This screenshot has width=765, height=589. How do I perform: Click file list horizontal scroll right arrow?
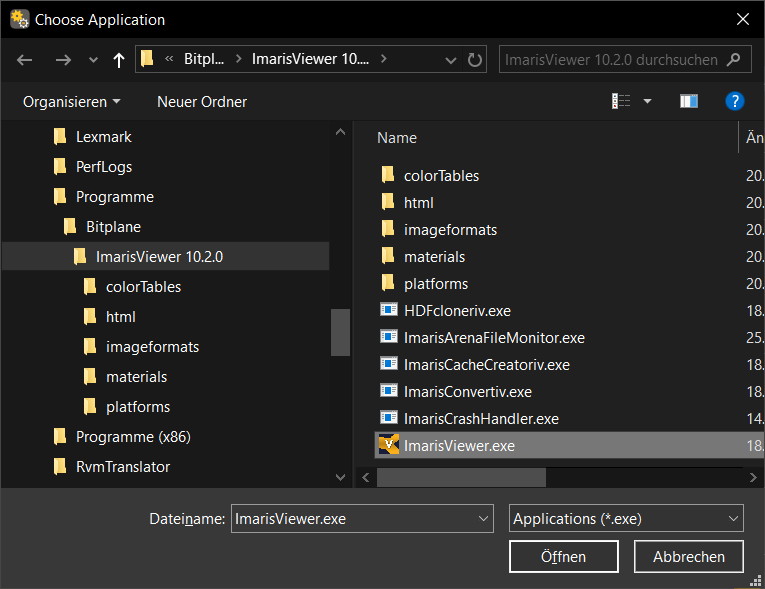[753, 477]
